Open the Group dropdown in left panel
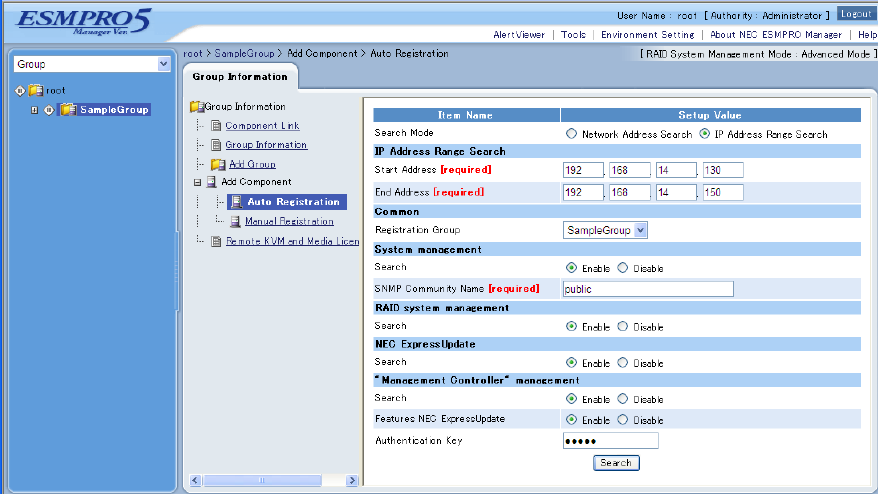 pyautogui.click(x=164, y=64)
